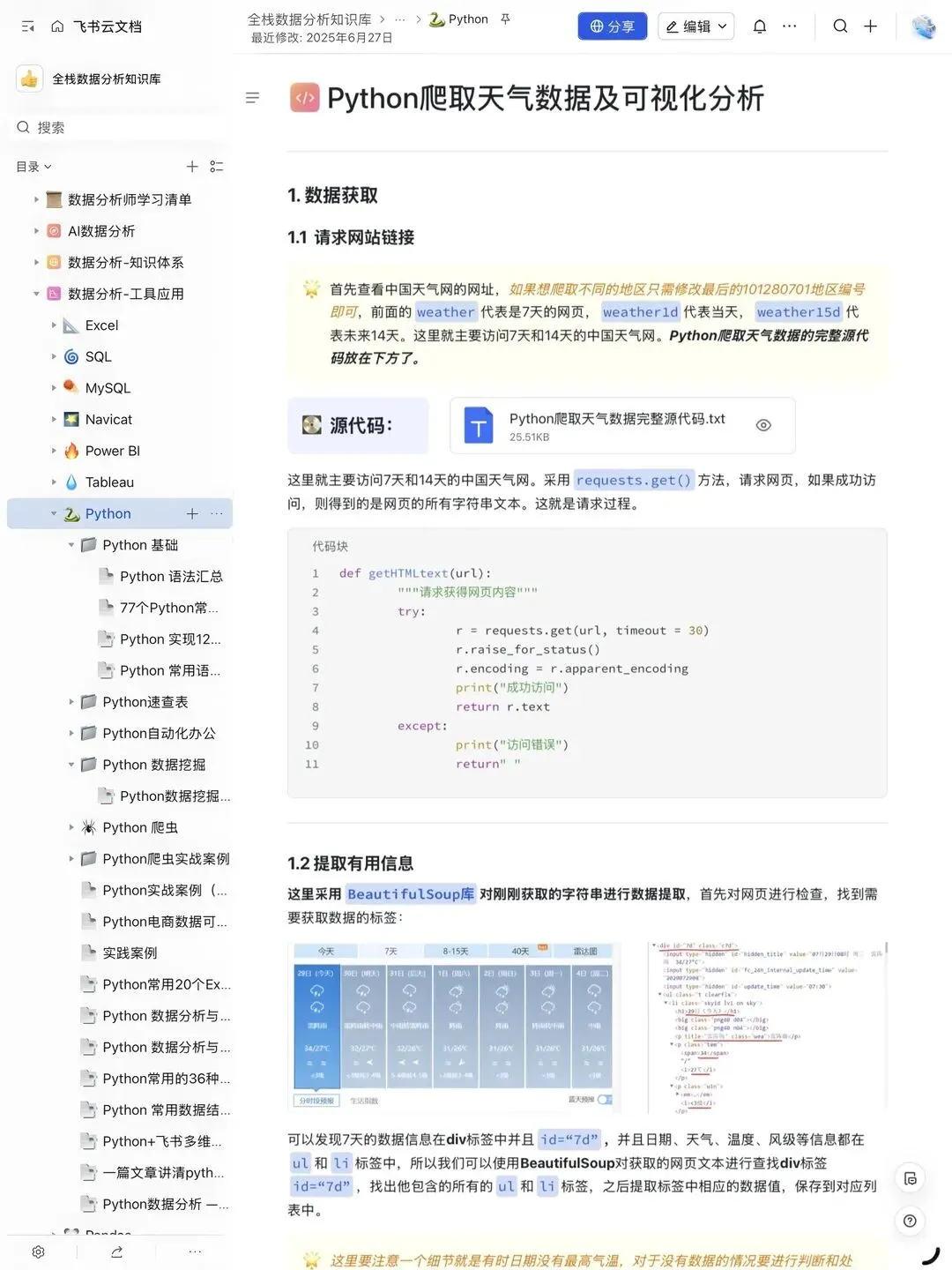Click the plus icon to create new
Image resolution: width=952 pixels, height=1270 pixels.
click(x=871, y=26)
